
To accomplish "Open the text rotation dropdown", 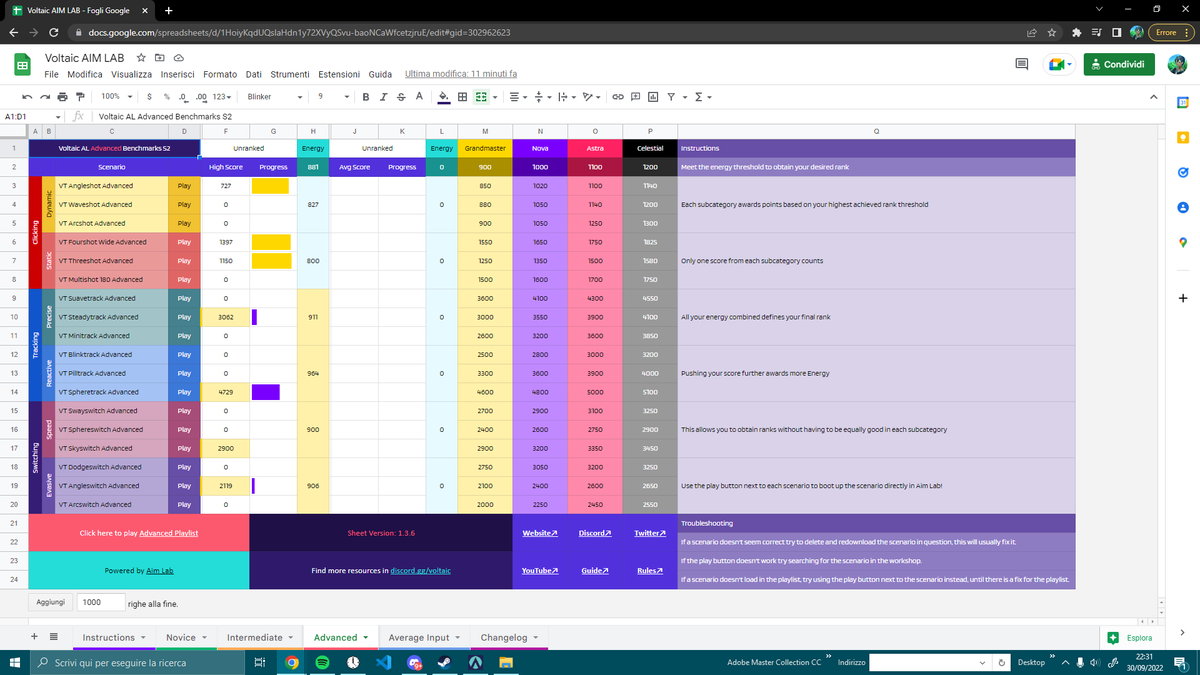I will [592, 96].
